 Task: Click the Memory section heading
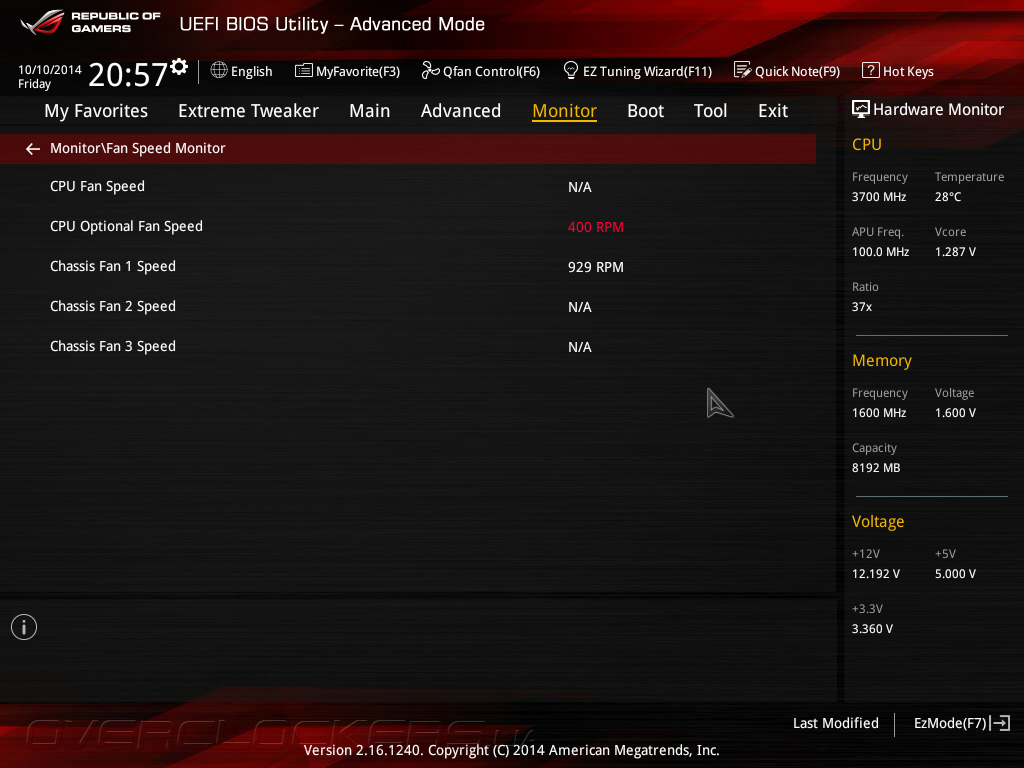tap(882, 360)
